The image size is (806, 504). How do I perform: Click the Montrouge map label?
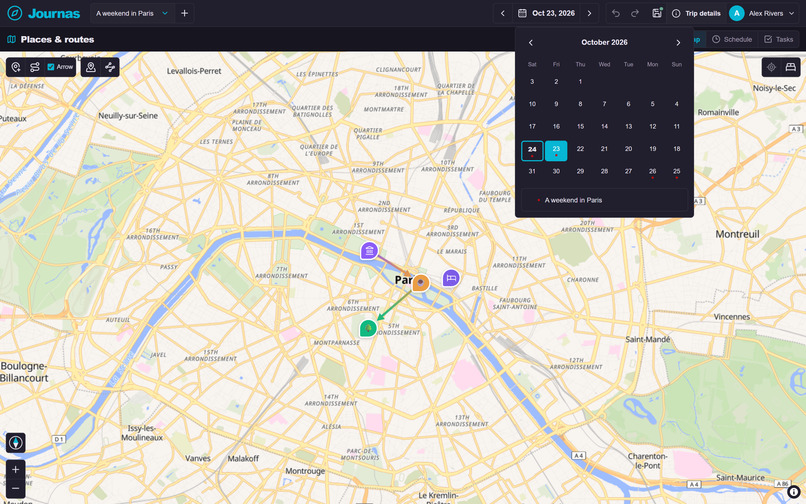tap(305, 471)
